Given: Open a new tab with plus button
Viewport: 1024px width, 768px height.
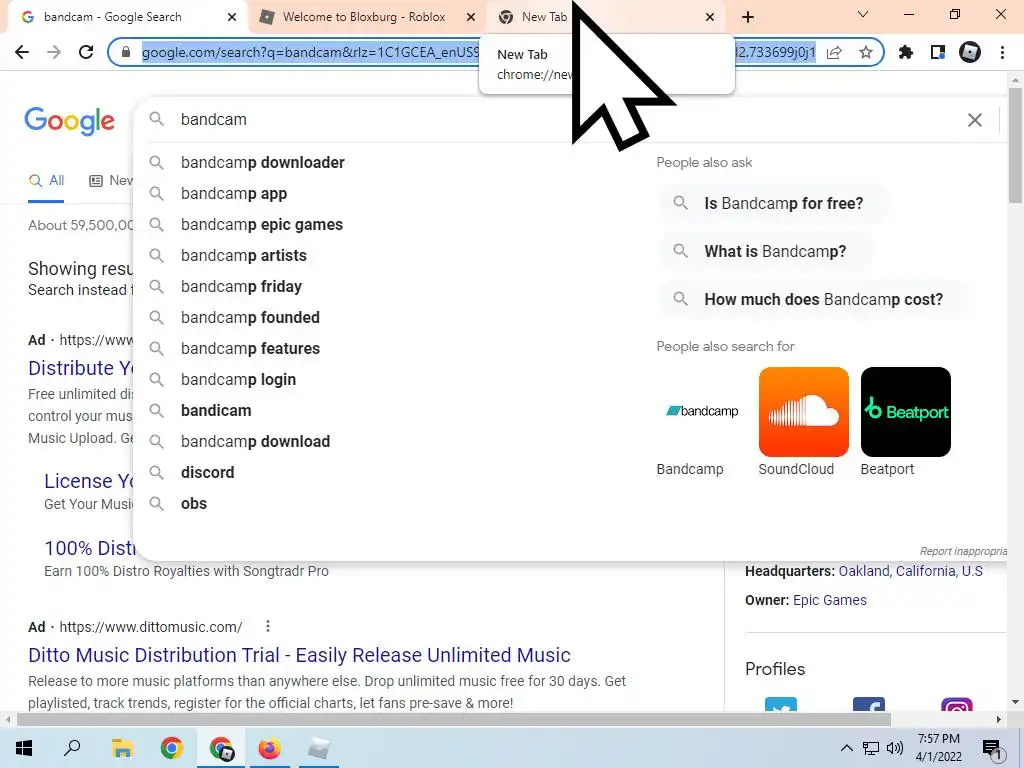Looking at the screenshot, I should 748,18.
